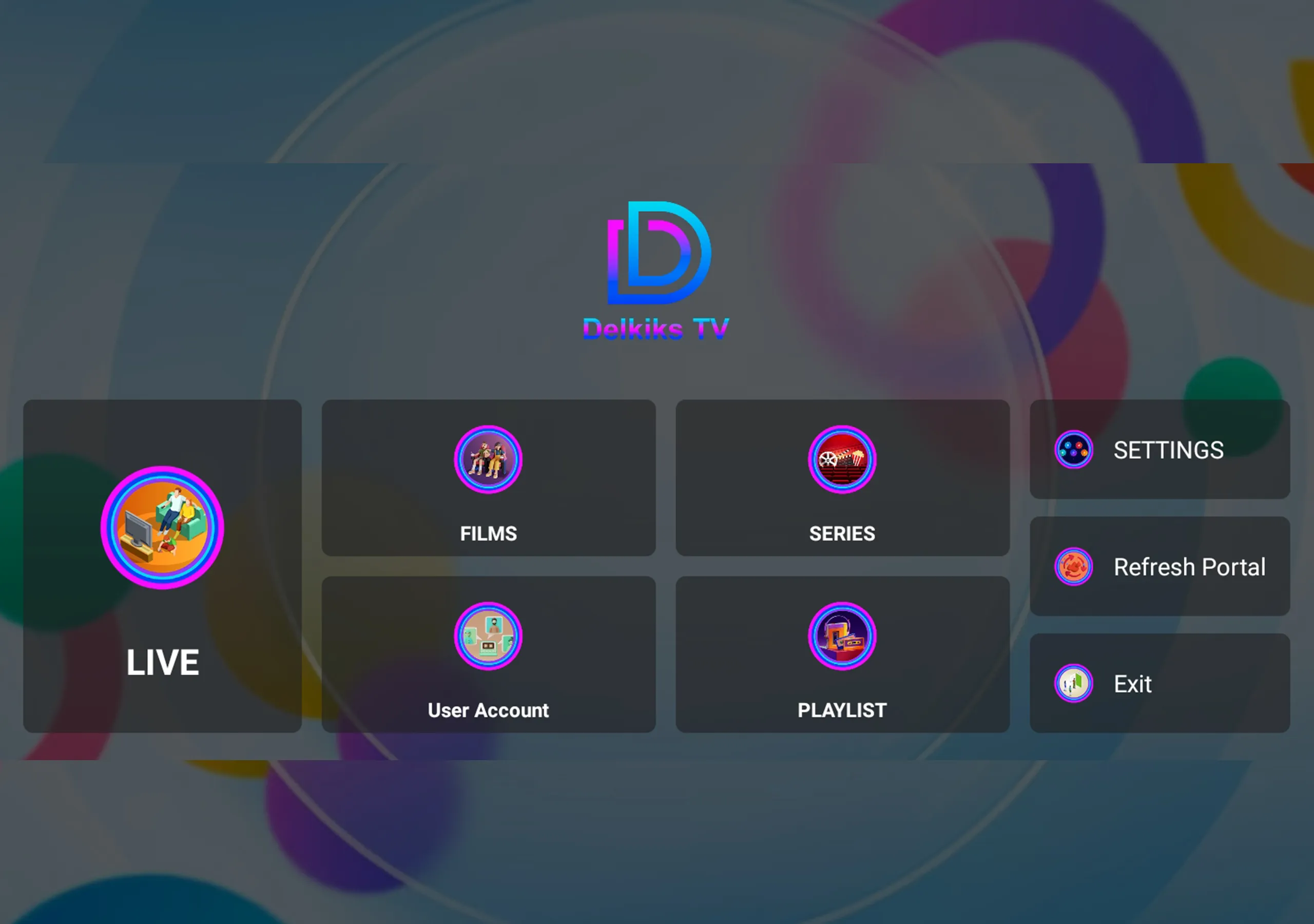Viewport: 1314px width, 924px height.
Task: Select the SERIES label
Action: 842,534
